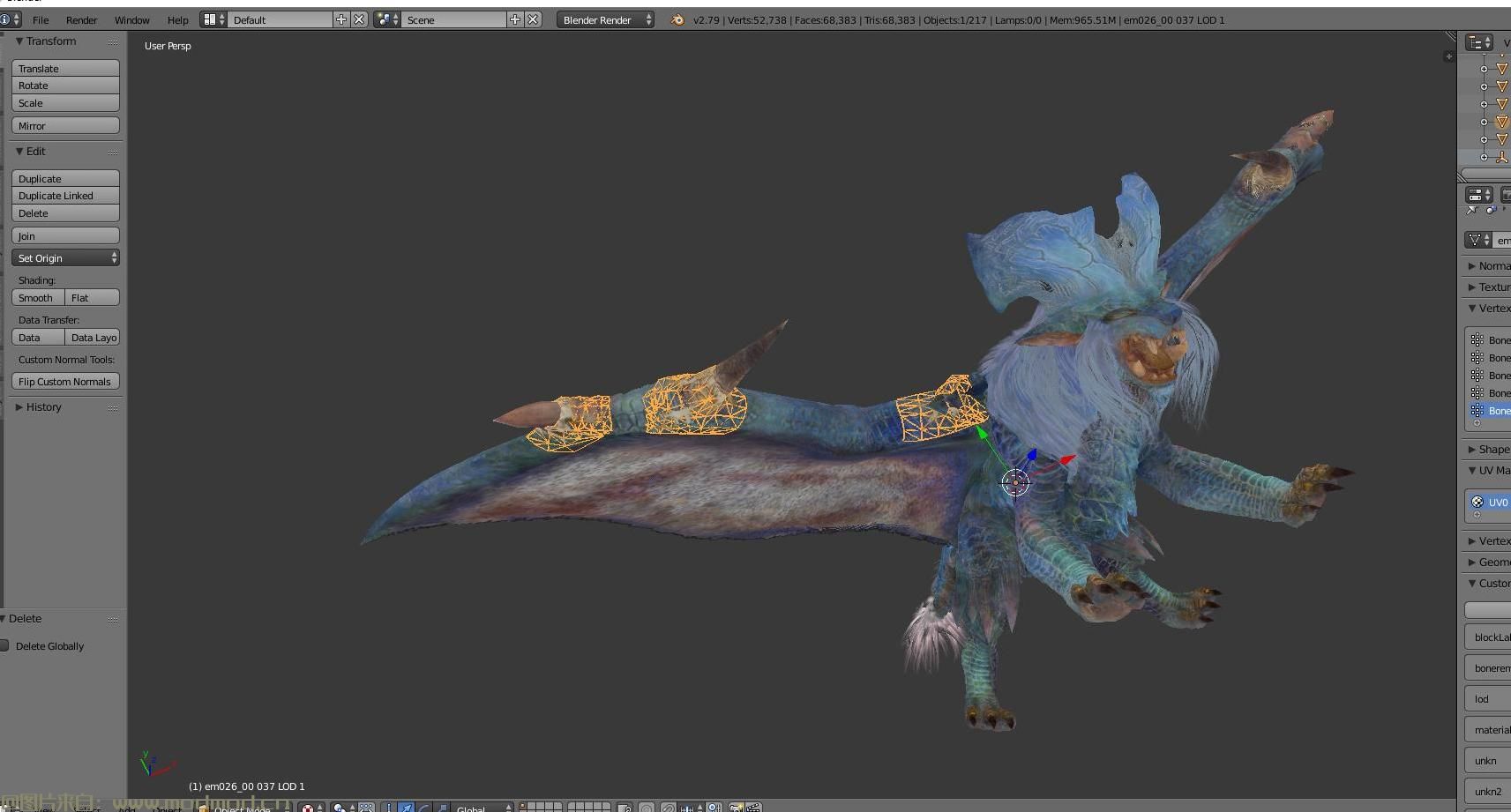Open the Set Origin dropdown
1511x812 pixels.
click(x=65, y=257)
